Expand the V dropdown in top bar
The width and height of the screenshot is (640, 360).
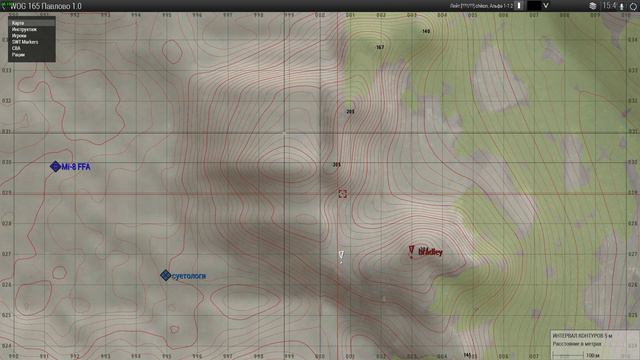point(546,6)
